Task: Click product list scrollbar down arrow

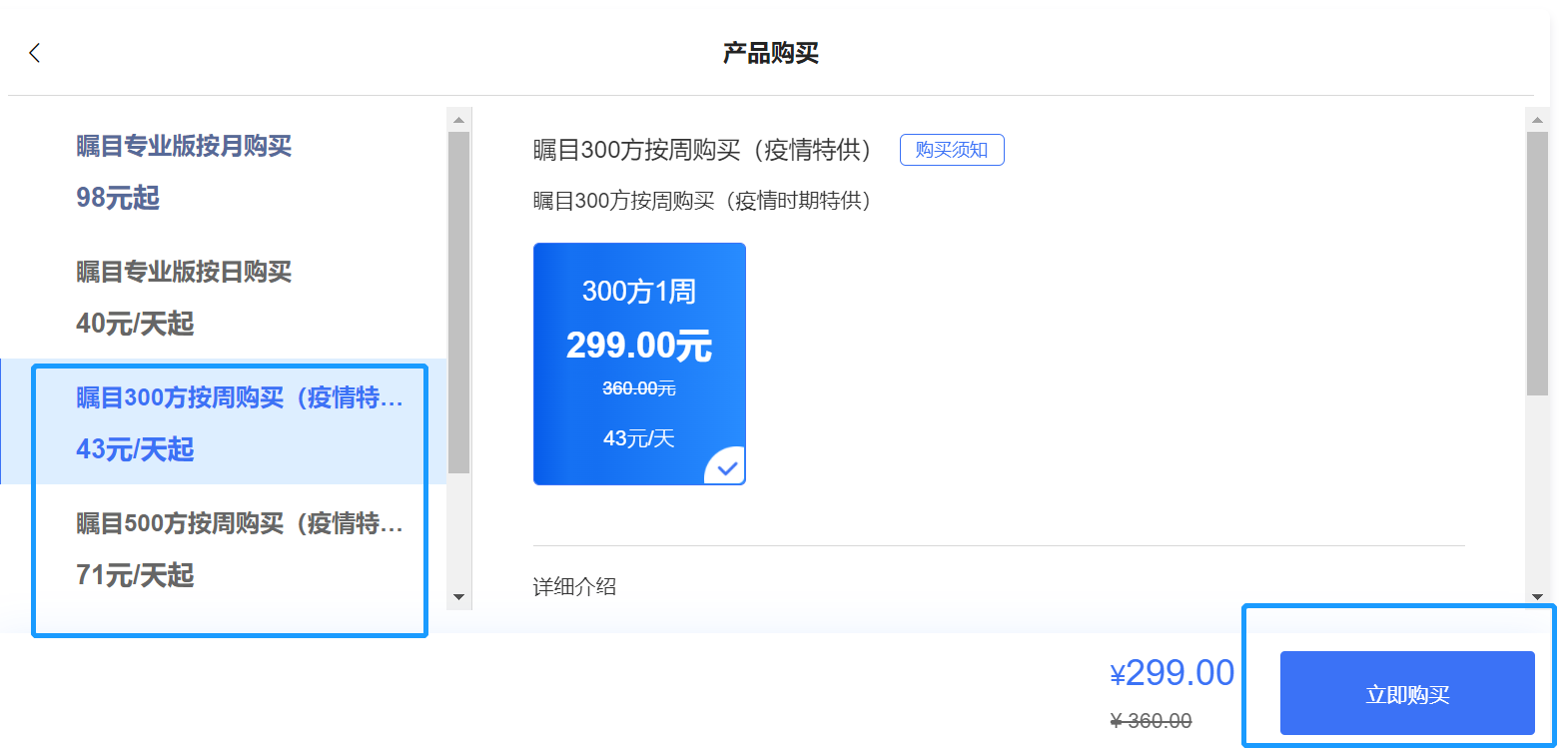Action: (x=459, y=597)
